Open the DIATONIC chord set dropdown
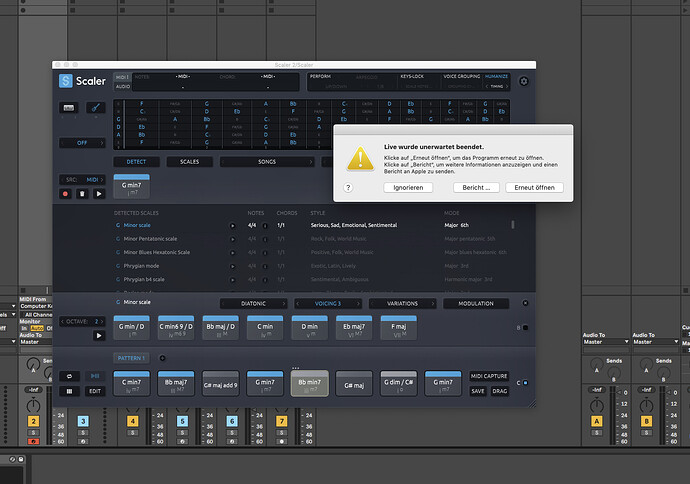 (253, 304)
